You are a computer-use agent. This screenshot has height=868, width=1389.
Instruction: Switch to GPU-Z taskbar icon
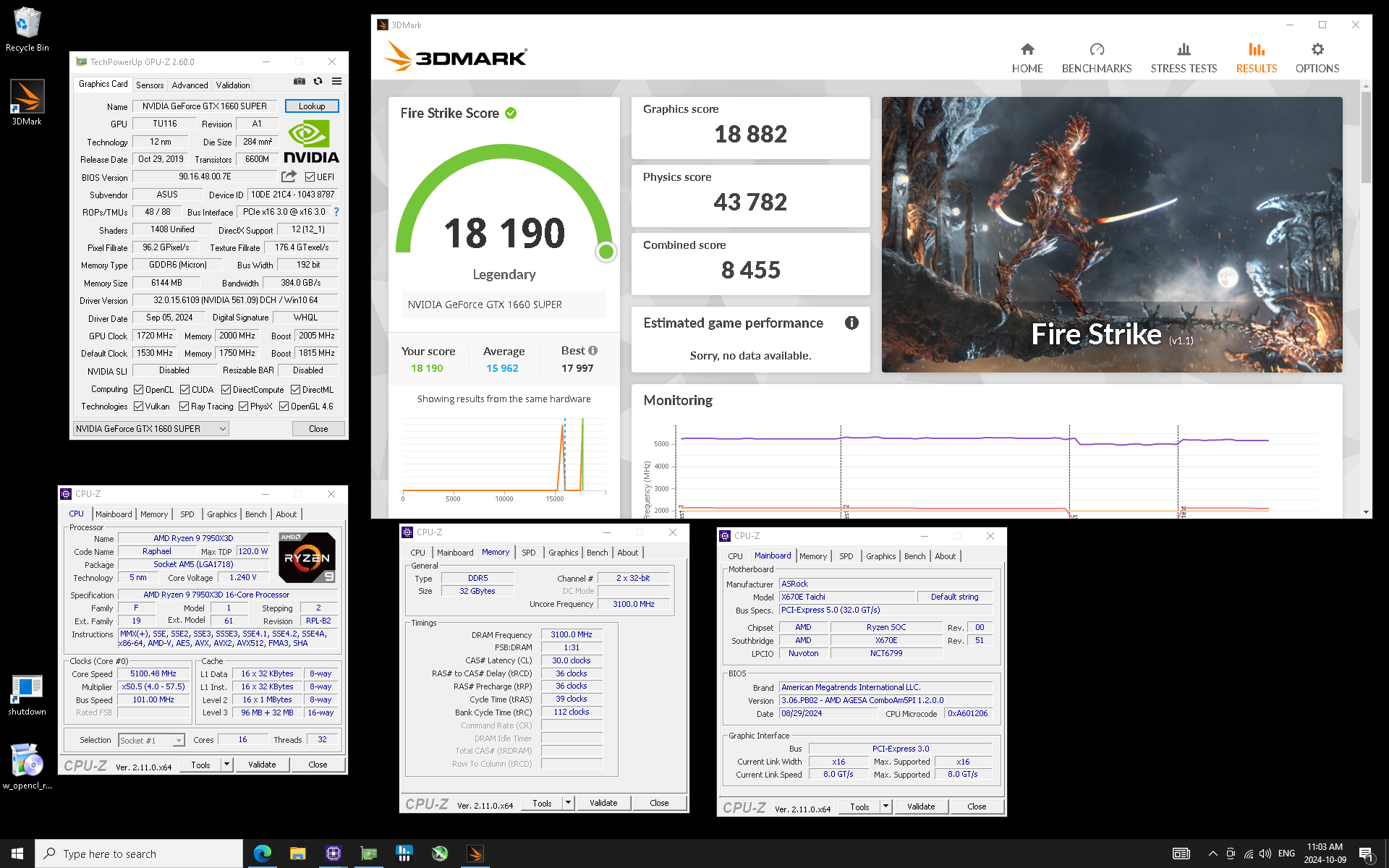[x=369, y=854]
